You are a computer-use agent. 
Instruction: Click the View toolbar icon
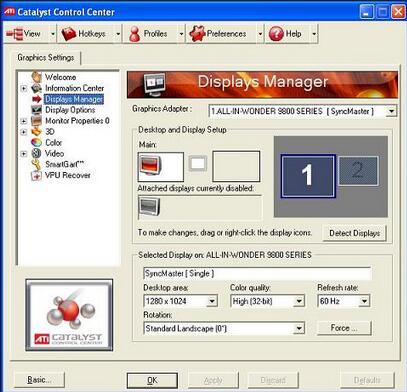point(15,34)
